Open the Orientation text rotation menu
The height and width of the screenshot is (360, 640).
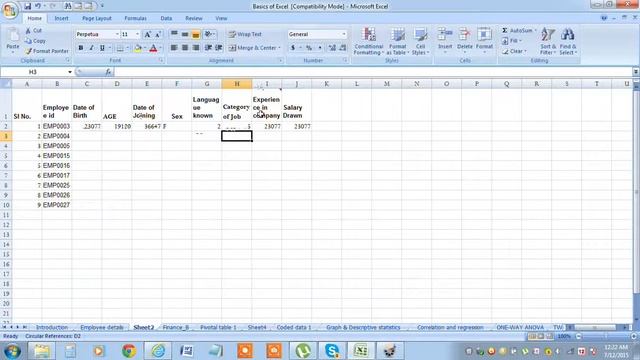click(209, 34)
